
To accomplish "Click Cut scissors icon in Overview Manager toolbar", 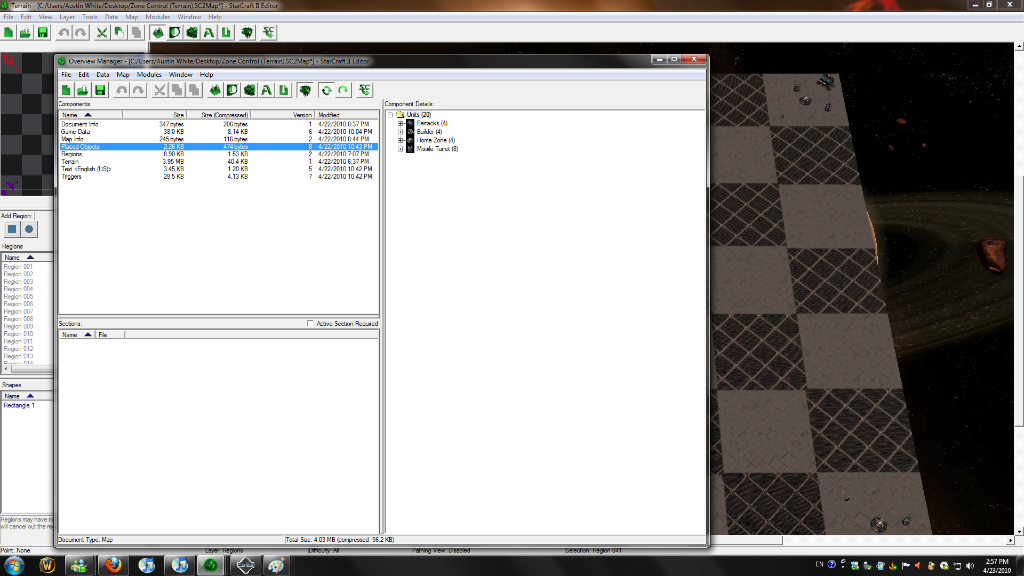I will click(159, 90).
